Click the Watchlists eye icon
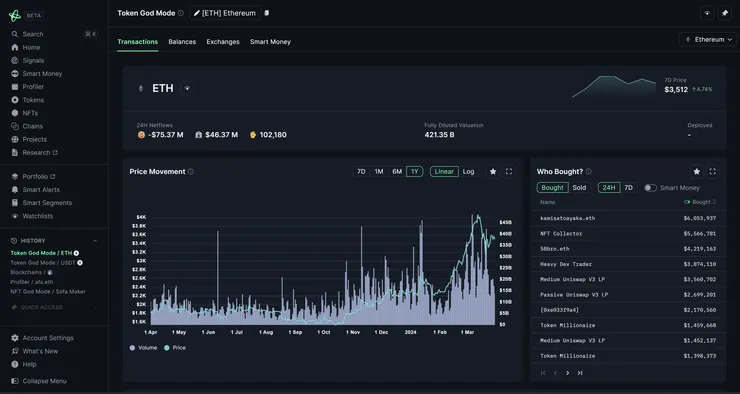 point(15,216)
